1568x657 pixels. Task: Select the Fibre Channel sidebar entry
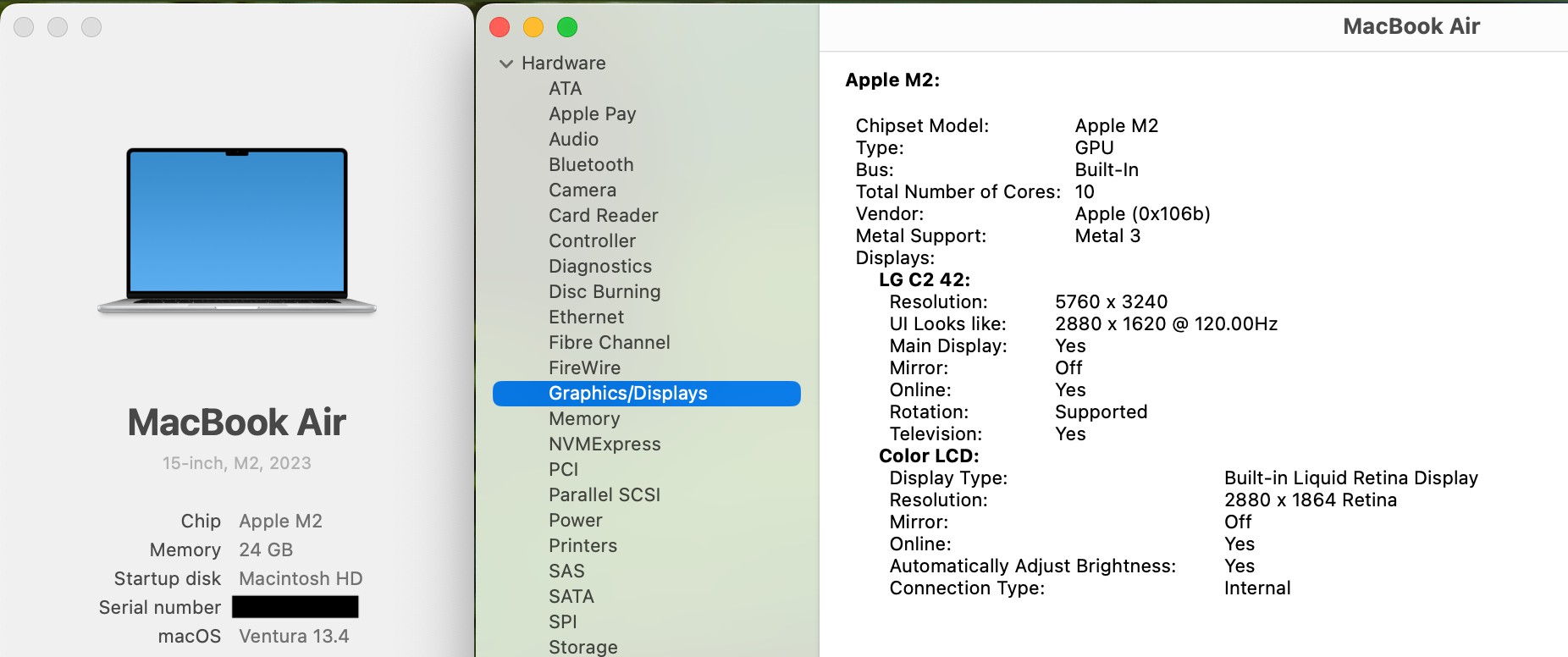(x=609, y=343)
